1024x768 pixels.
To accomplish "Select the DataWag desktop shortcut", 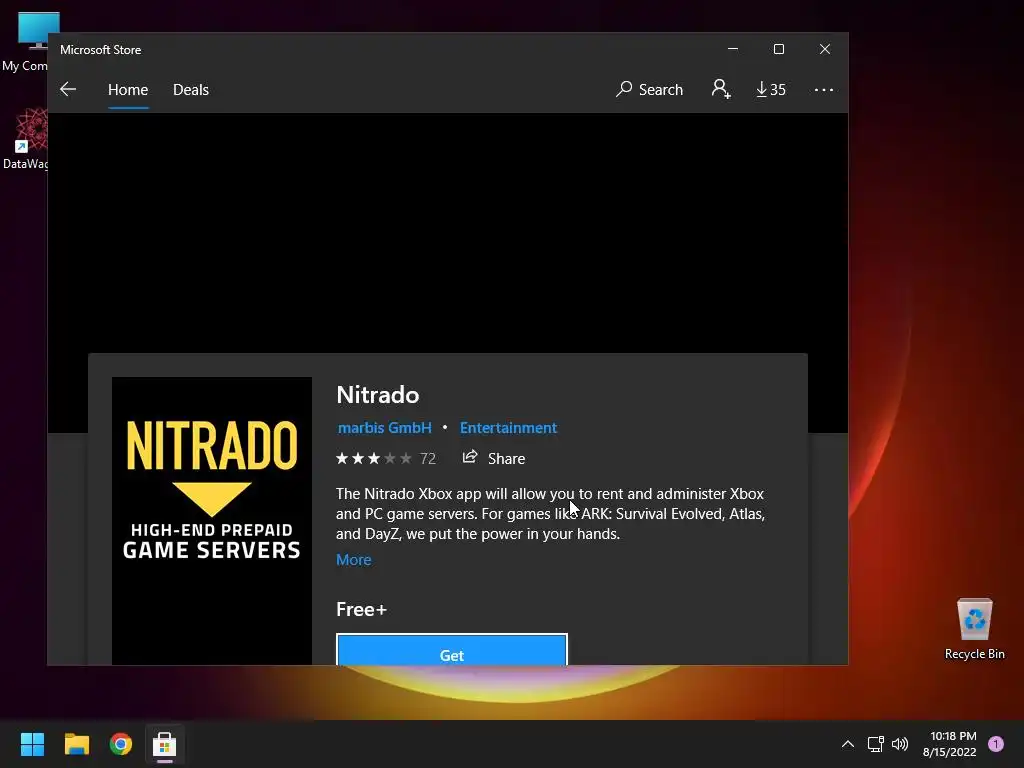I will point(25,139).
